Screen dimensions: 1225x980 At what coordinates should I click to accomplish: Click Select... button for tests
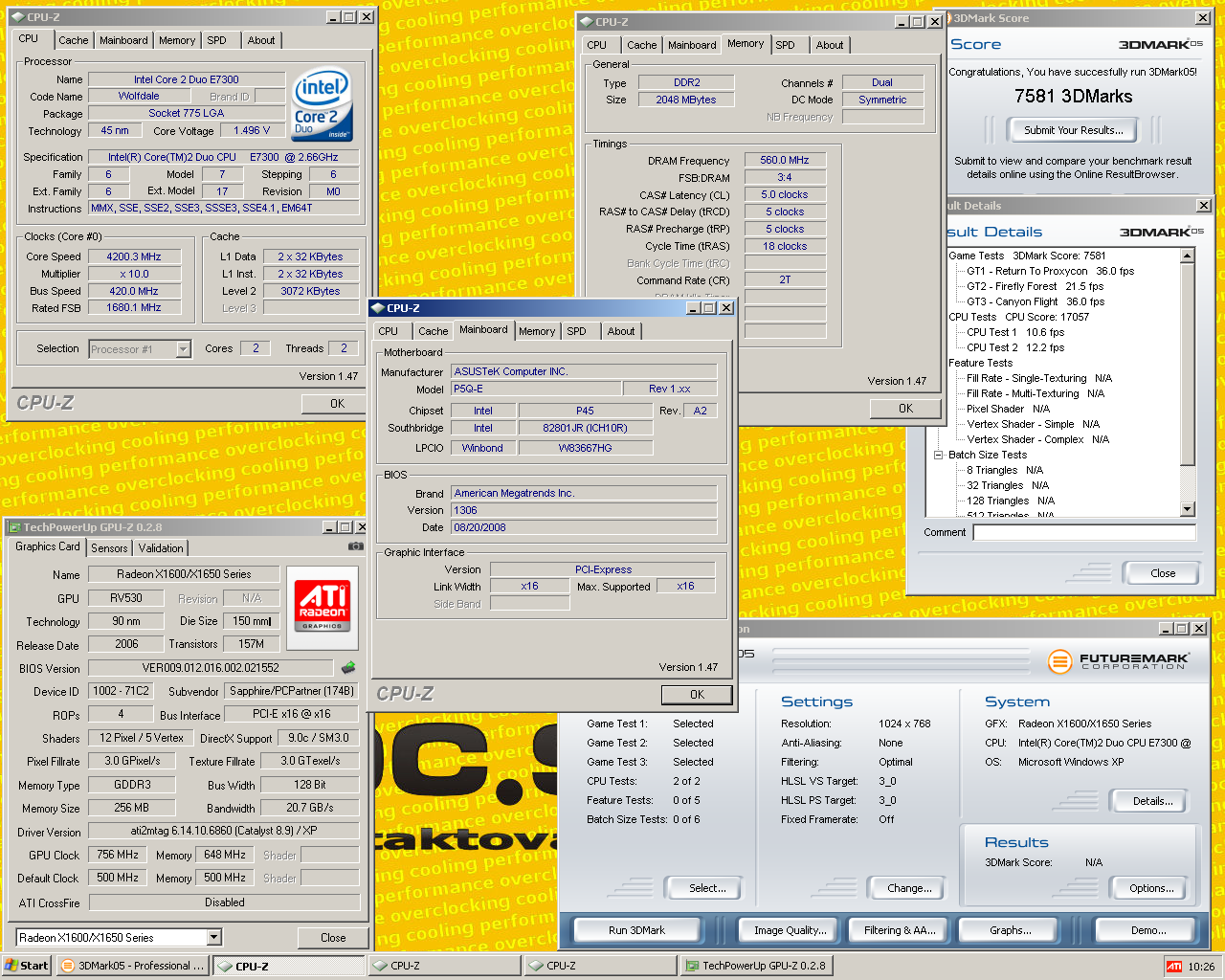[707, 888]
